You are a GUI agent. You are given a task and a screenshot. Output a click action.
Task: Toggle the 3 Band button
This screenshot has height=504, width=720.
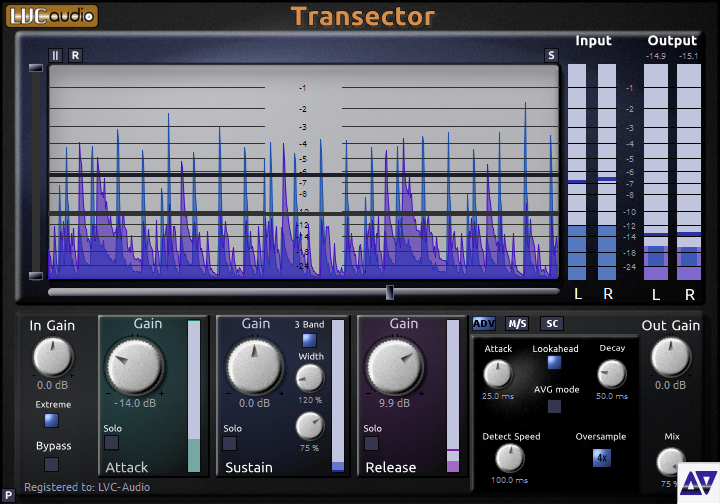[309, 340]
